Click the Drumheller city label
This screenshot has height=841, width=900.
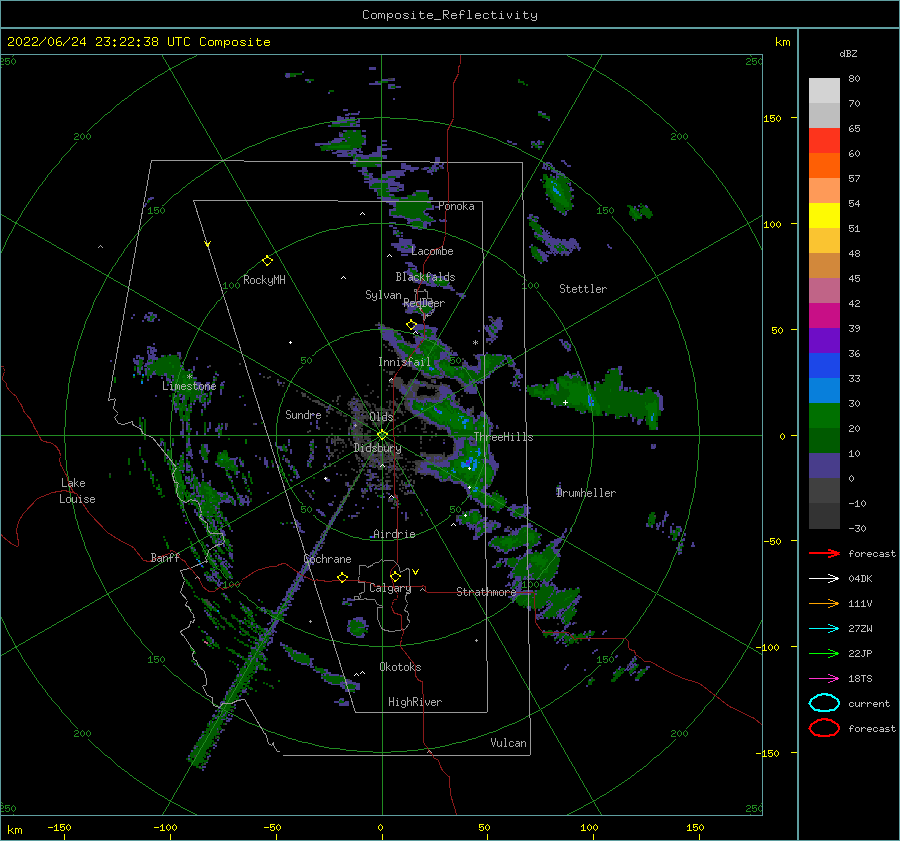tap(586, 493)
